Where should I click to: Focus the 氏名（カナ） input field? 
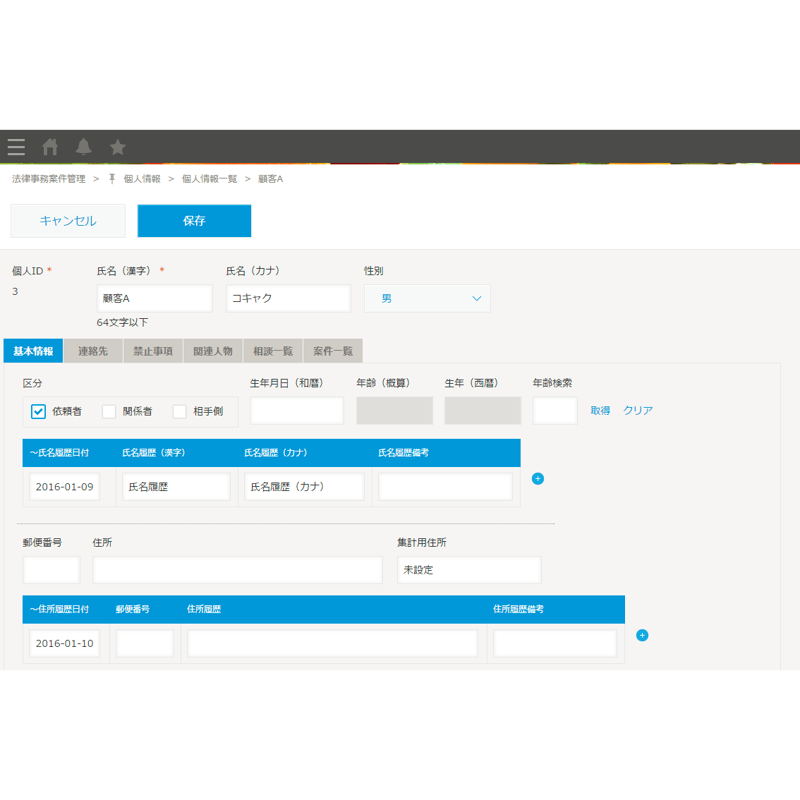(x=288, y=298)
